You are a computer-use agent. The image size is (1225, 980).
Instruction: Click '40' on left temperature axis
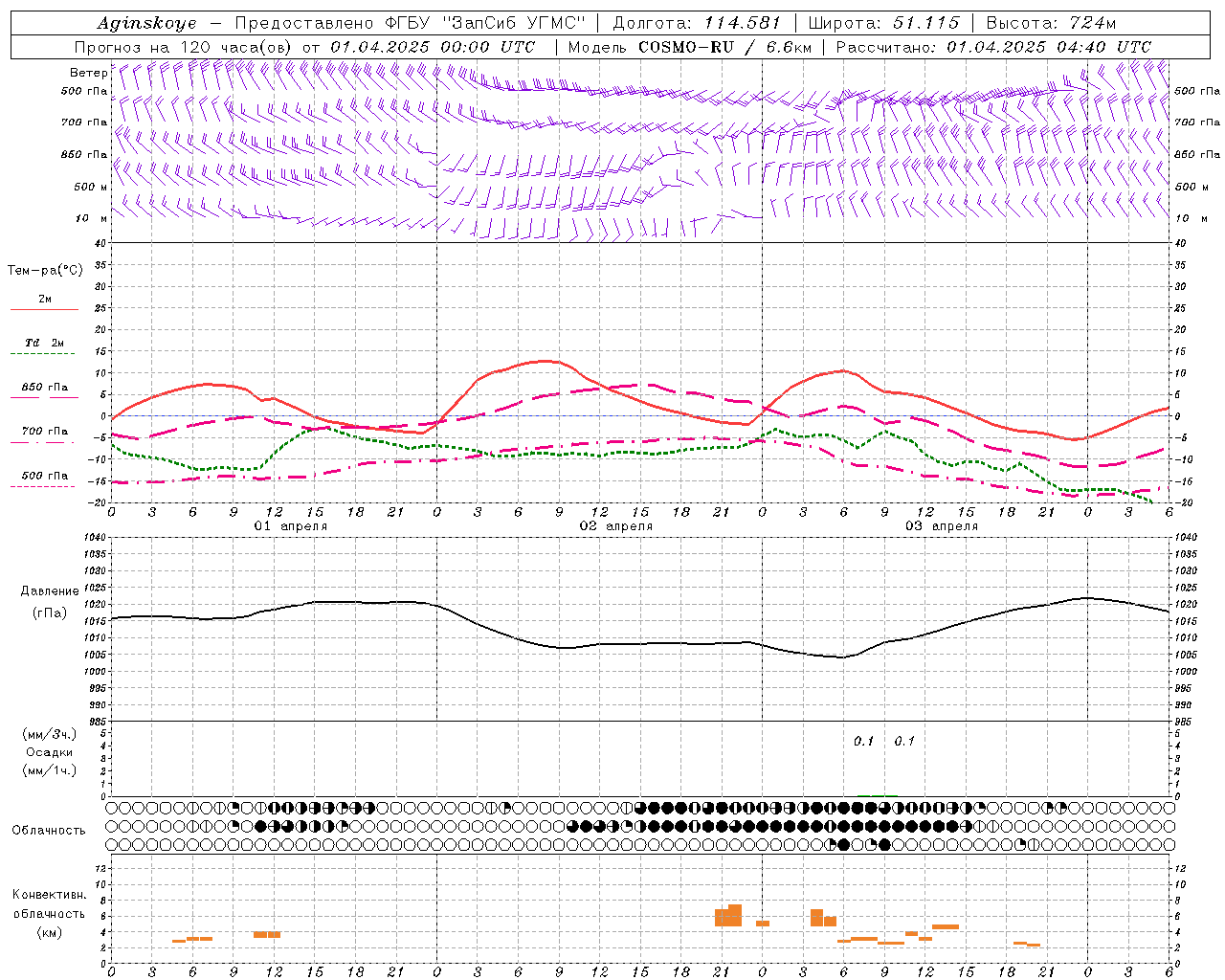(x=100, y=243)
